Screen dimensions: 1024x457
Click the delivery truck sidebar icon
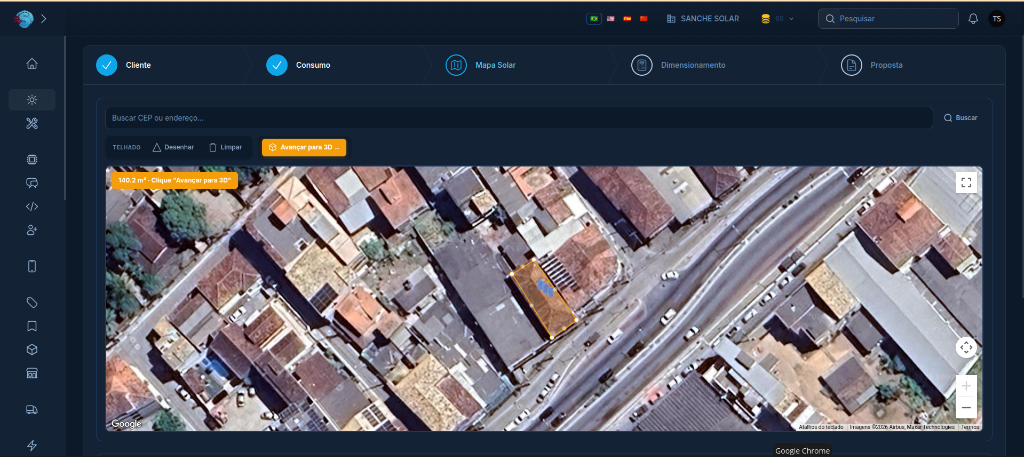[32, 409]
